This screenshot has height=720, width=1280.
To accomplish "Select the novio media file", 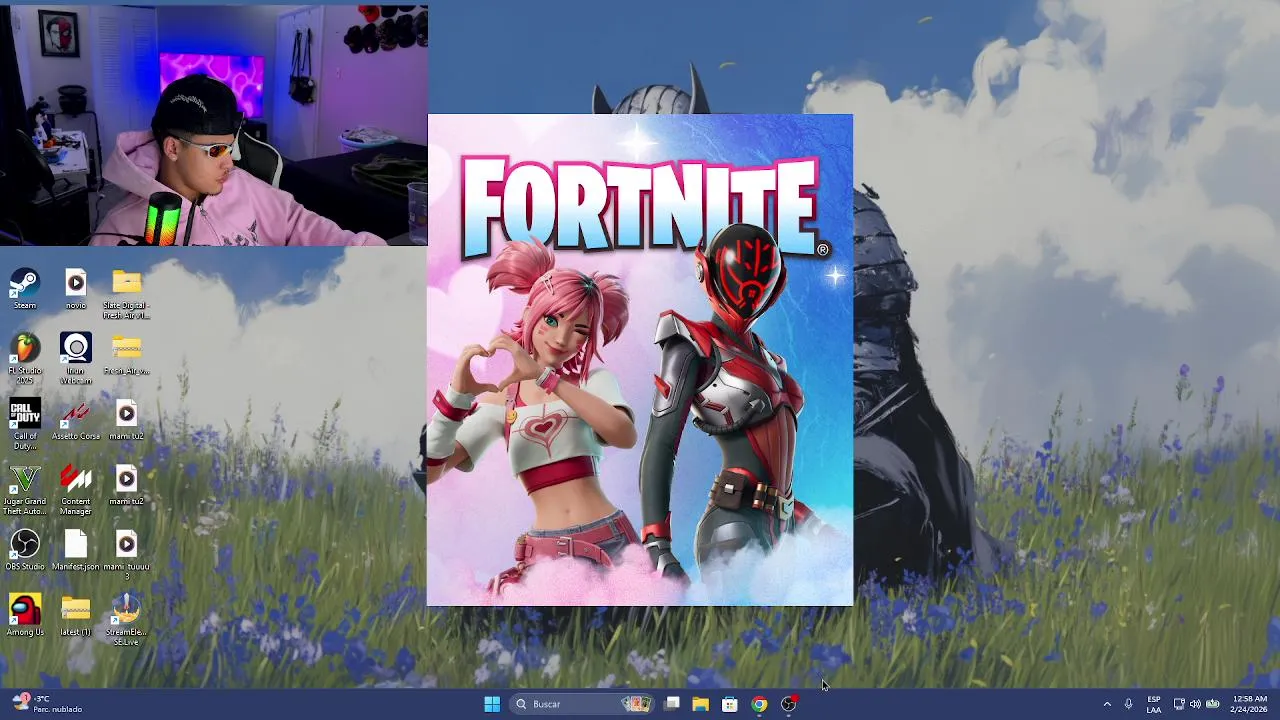I will click(76, 289).
